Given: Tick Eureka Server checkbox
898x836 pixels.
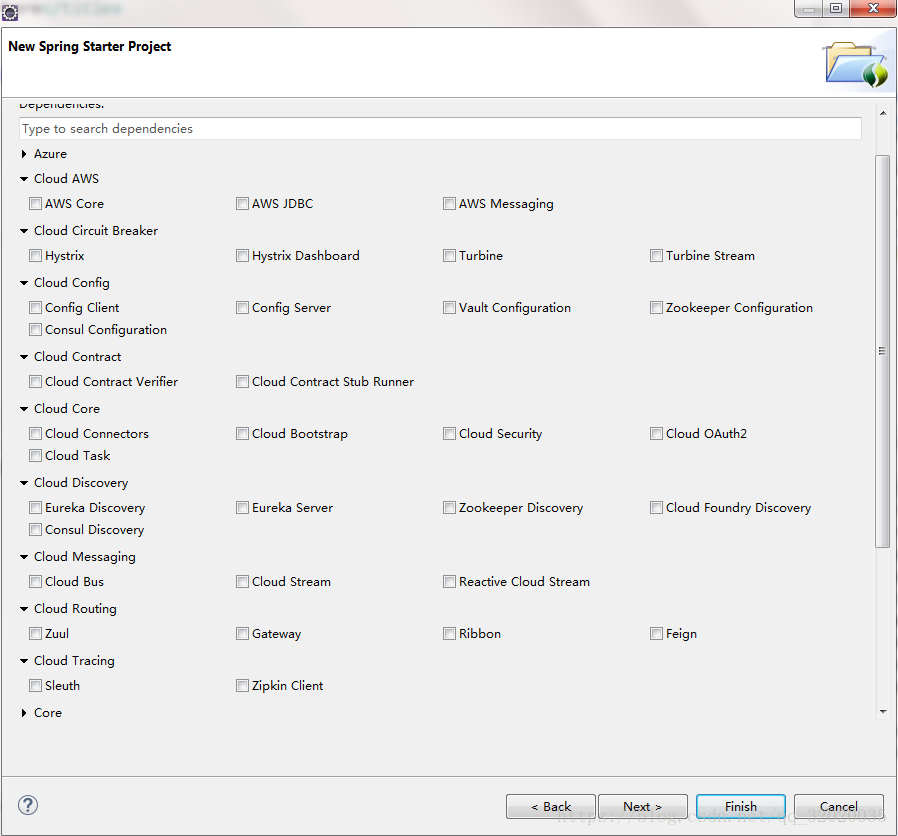Looking at the screenshot, I should pos(242,507).
